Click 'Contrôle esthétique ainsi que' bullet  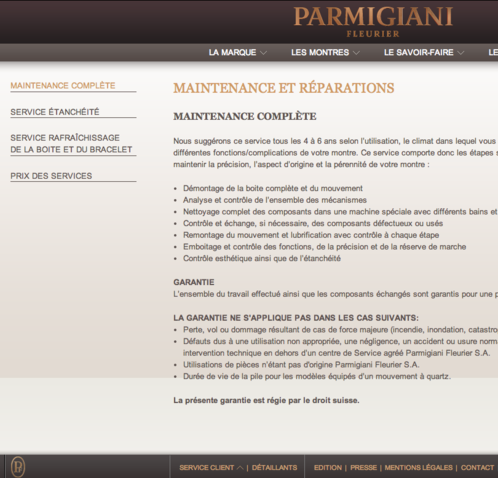coord(262,258)
